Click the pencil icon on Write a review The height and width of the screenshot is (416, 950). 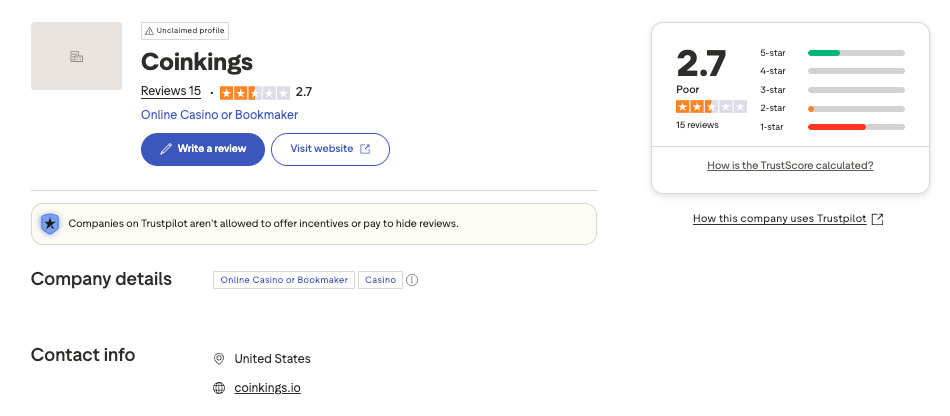[166, 149]
